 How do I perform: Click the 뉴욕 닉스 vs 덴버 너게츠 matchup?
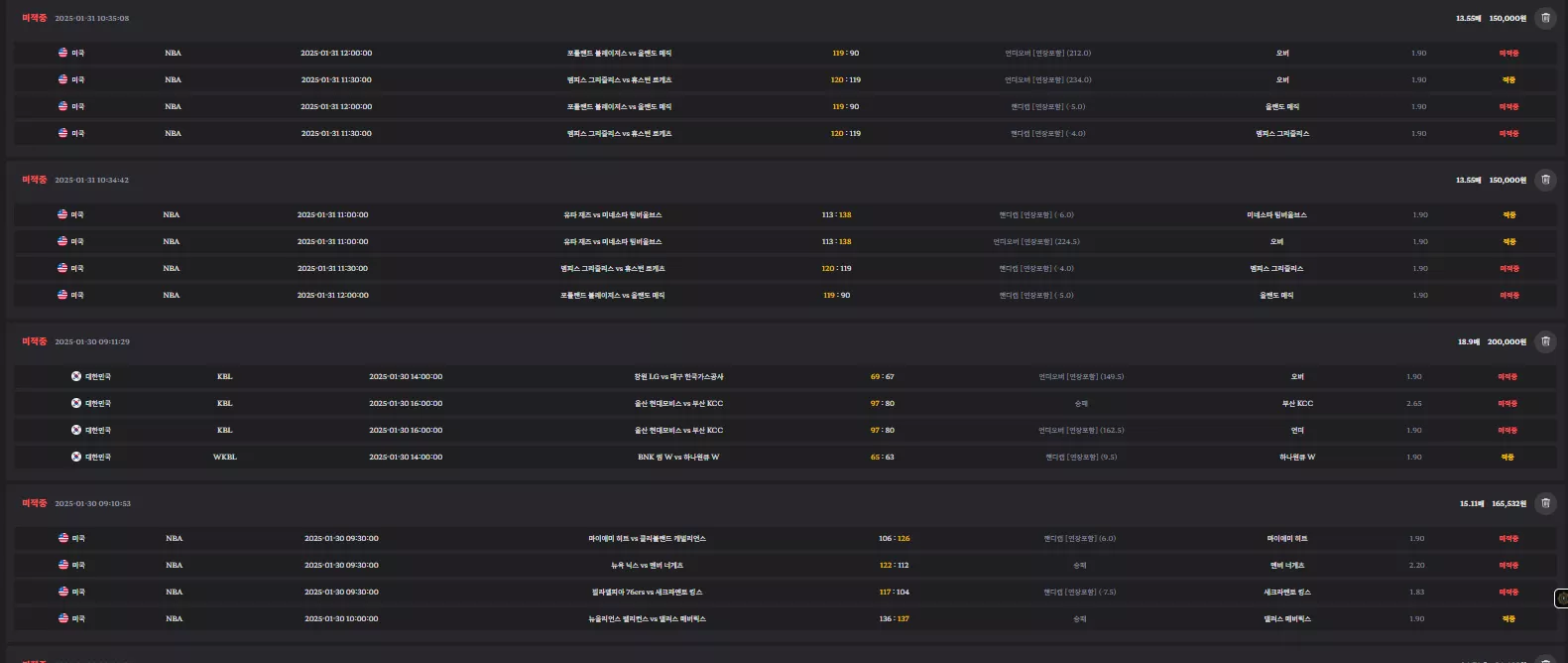pyautogui.click(x=647, y=566)
